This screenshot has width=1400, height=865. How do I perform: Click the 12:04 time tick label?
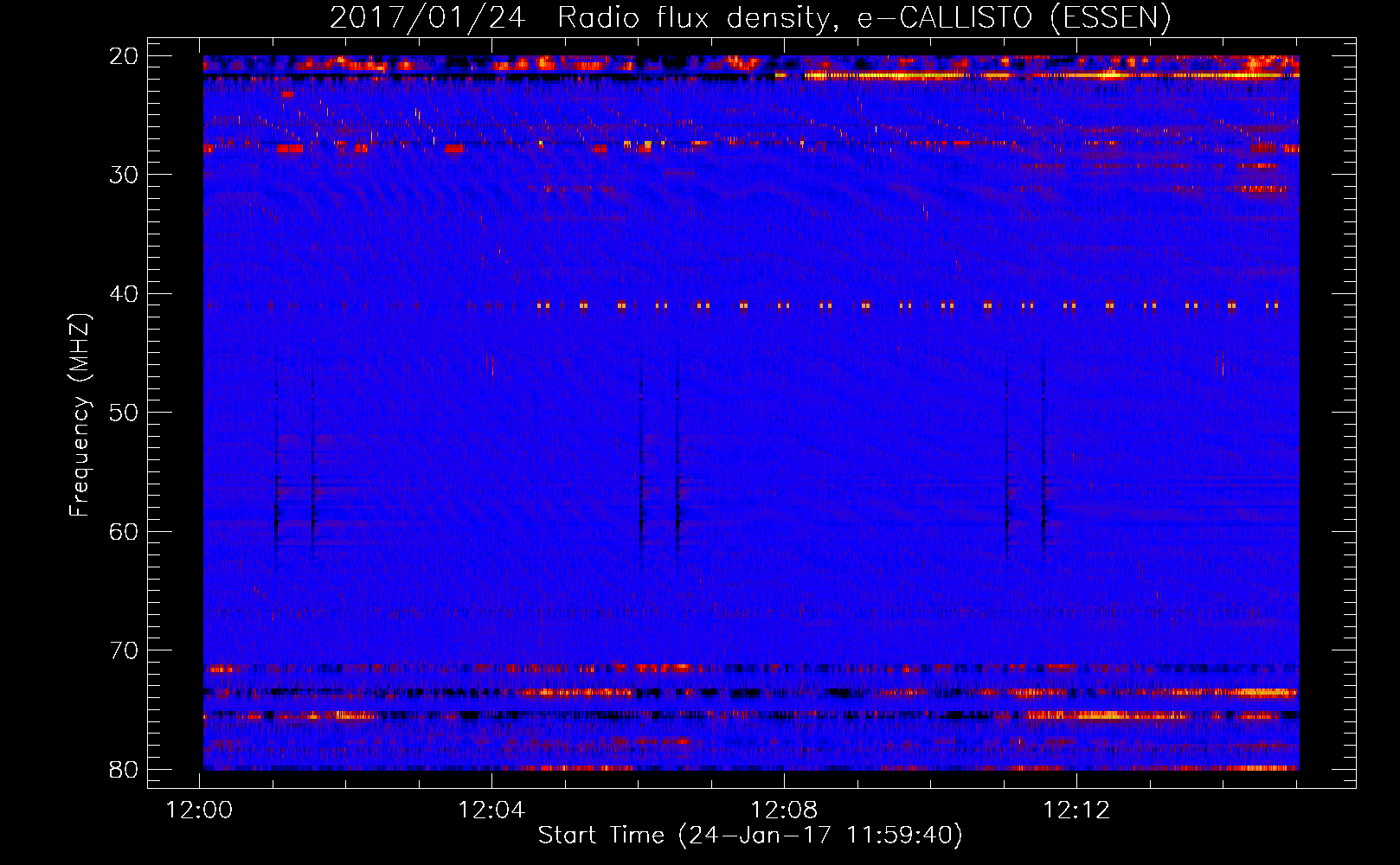coord(491,811)
